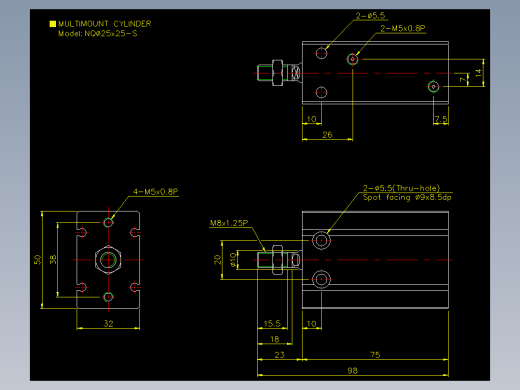Select the 15.5 dimension value

272,323
